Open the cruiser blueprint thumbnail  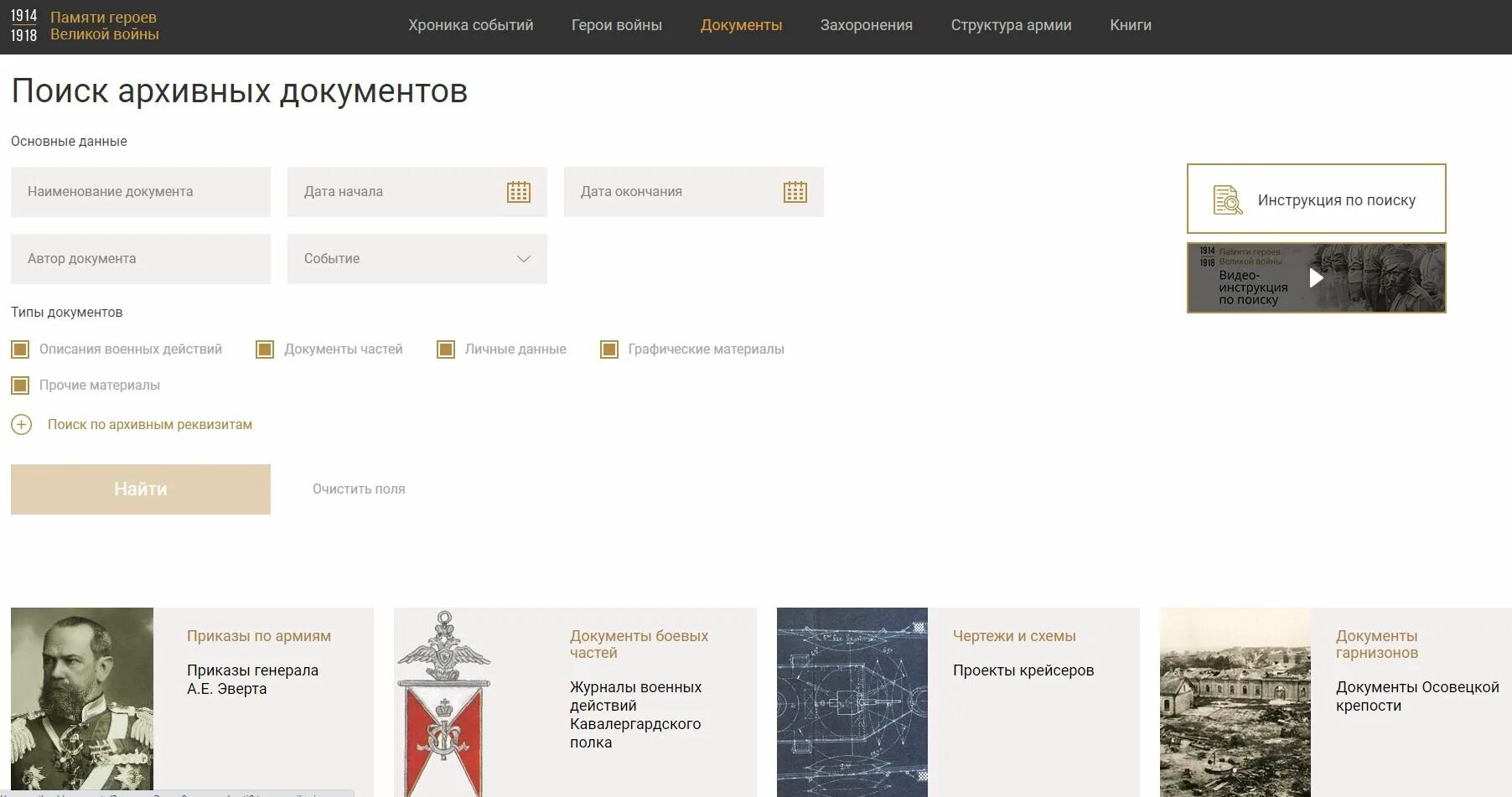tap(852, 701)
